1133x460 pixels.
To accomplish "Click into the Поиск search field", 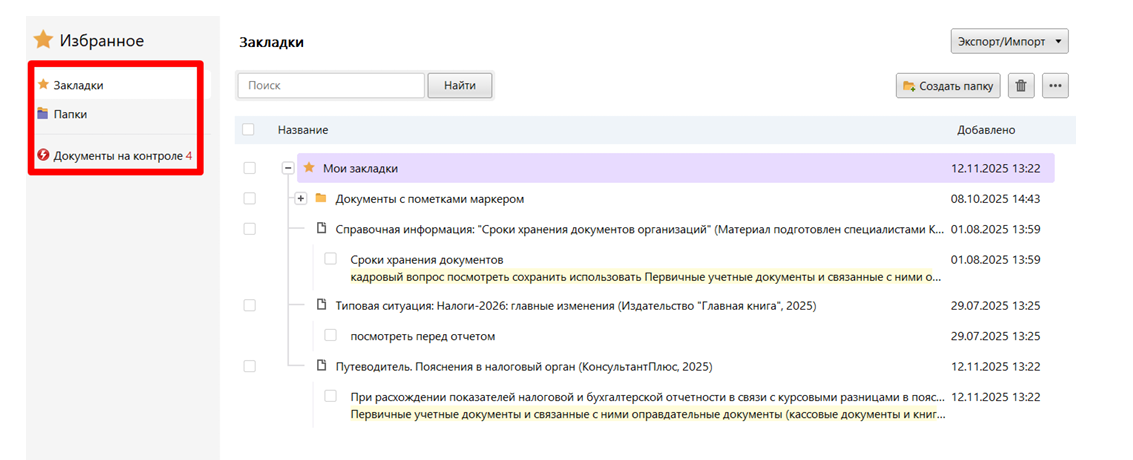I will tap(331, 86).
